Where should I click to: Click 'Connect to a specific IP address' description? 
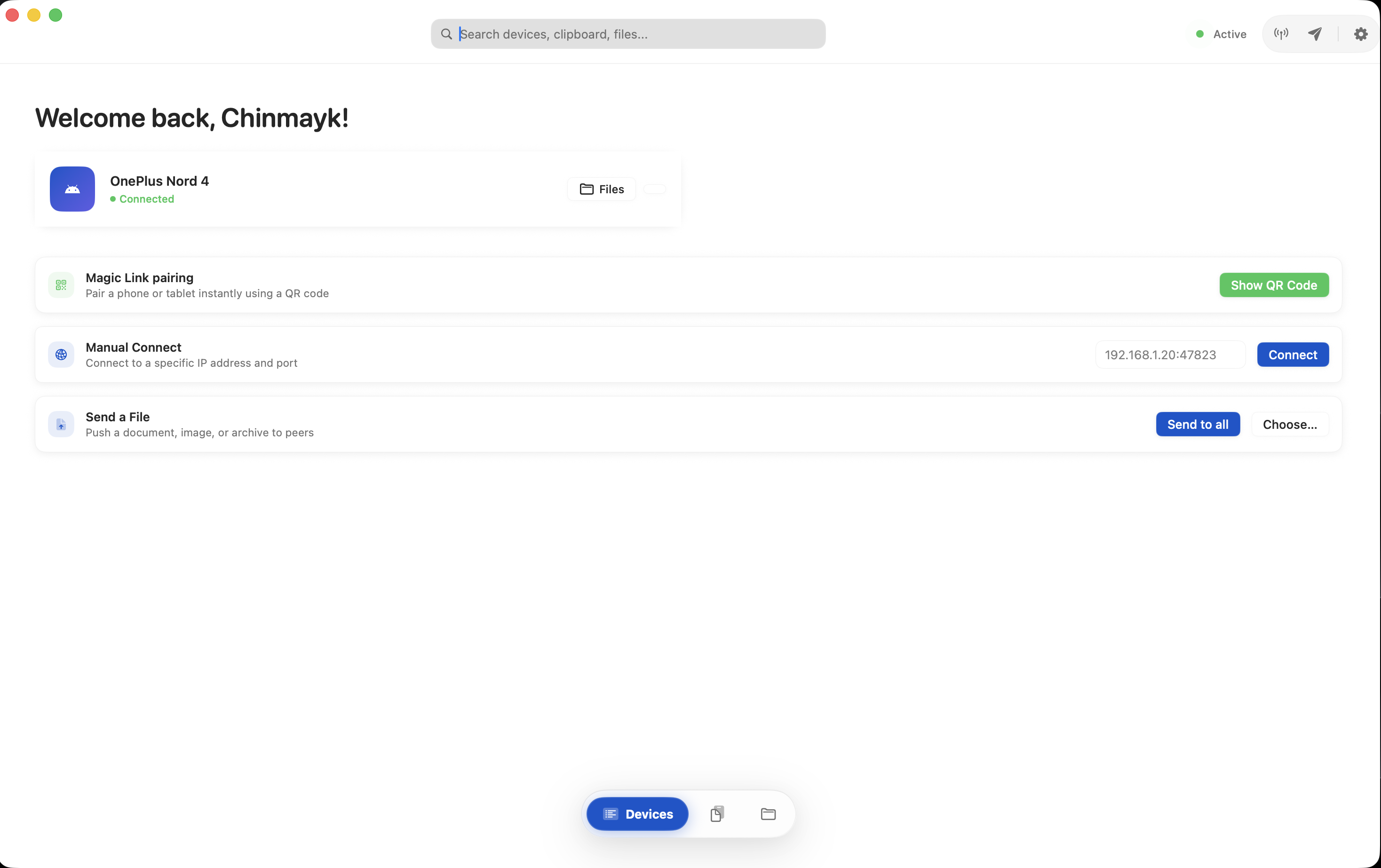click(x=191, y=363)
